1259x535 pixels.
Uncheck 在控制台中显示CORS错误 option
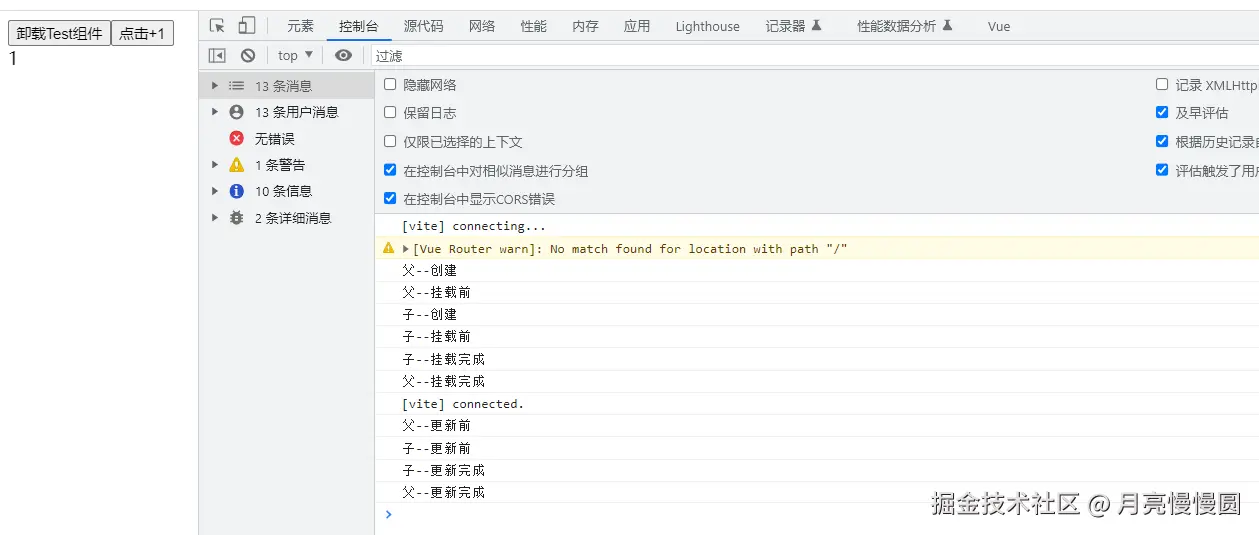(390, 198)
